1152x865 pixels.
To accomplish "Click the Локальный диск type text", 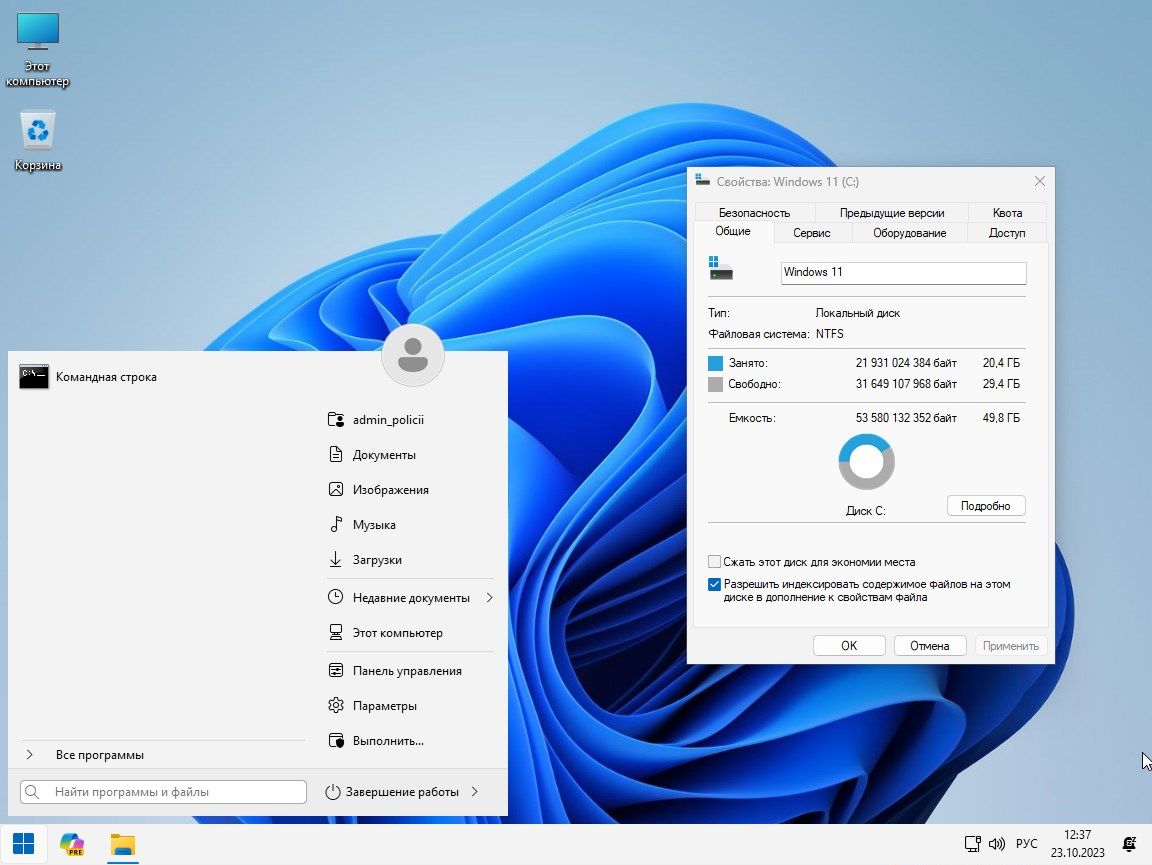I will 857,313.
